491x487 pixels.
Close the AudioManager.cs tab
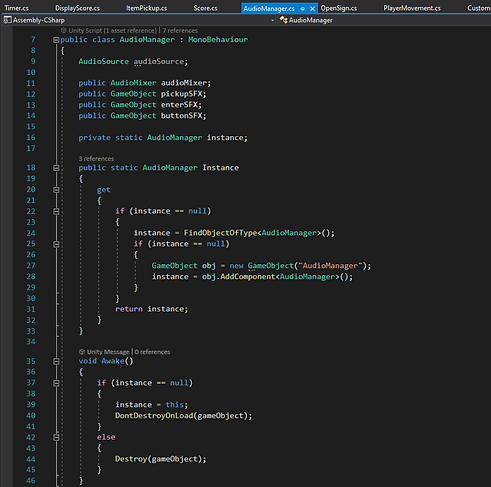312,9
